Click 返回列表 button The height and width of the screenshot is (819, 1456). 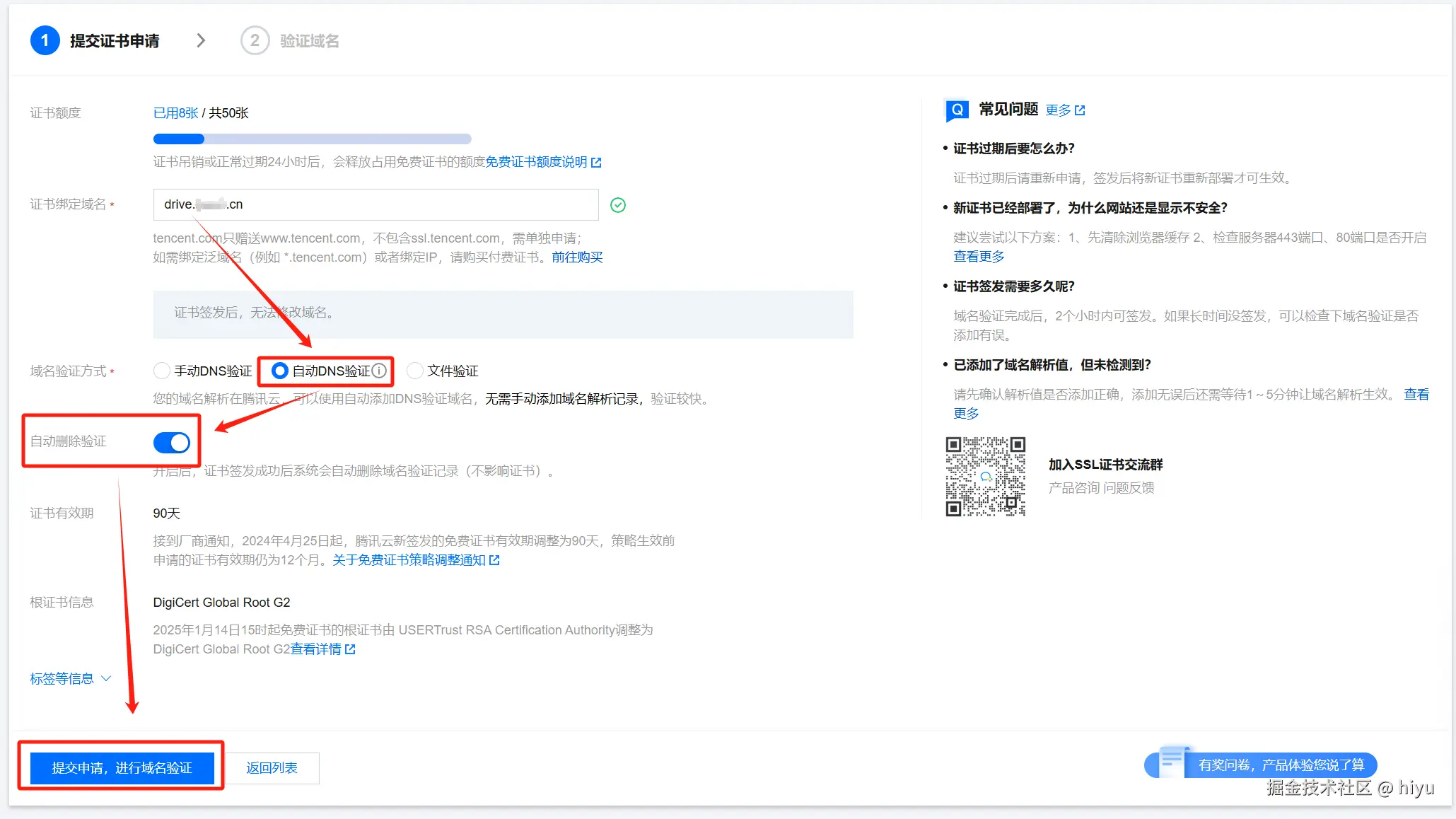[272, 768]
